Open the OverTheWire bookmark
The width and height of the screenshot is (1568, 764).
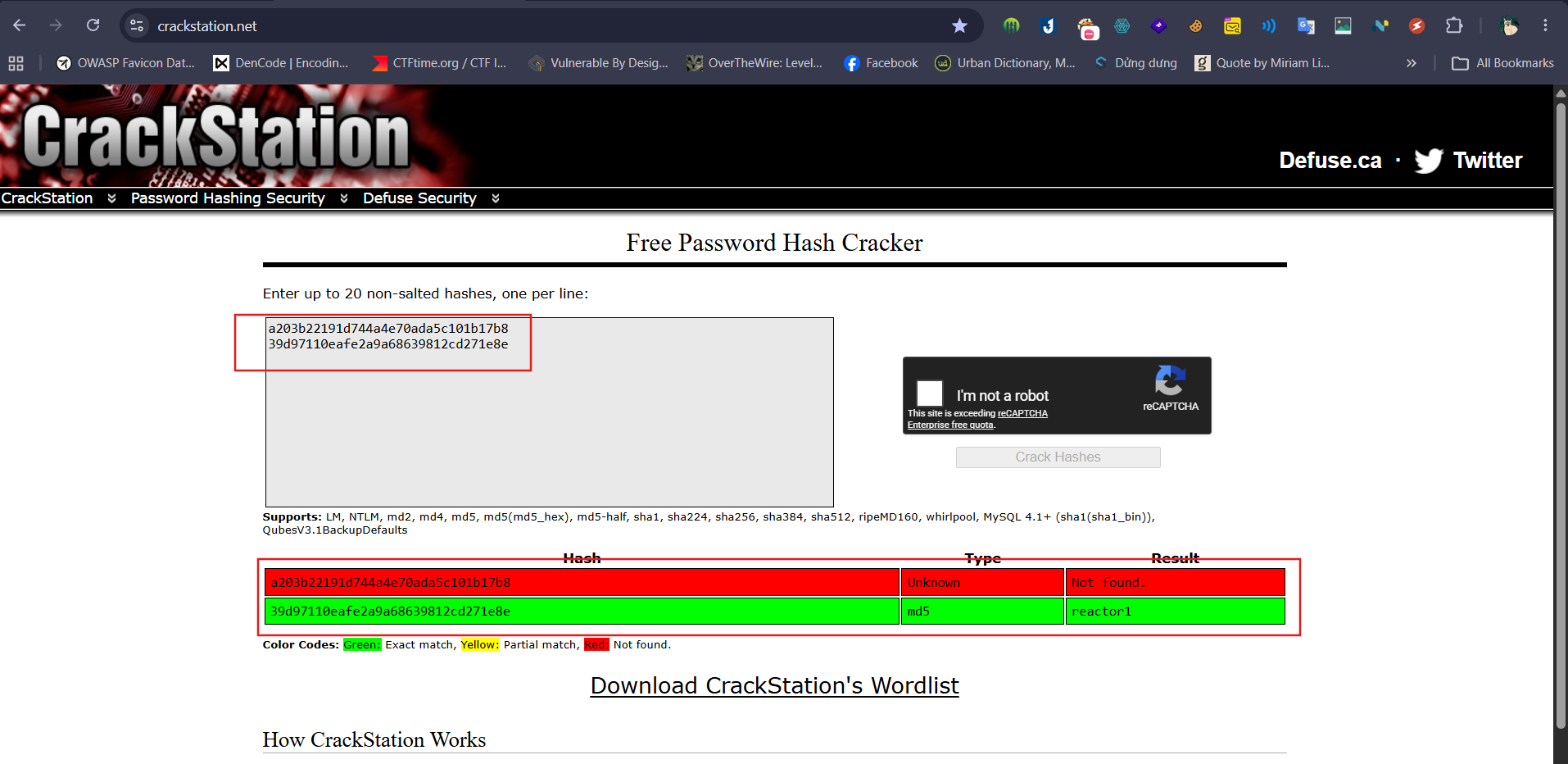pos(755,63)
